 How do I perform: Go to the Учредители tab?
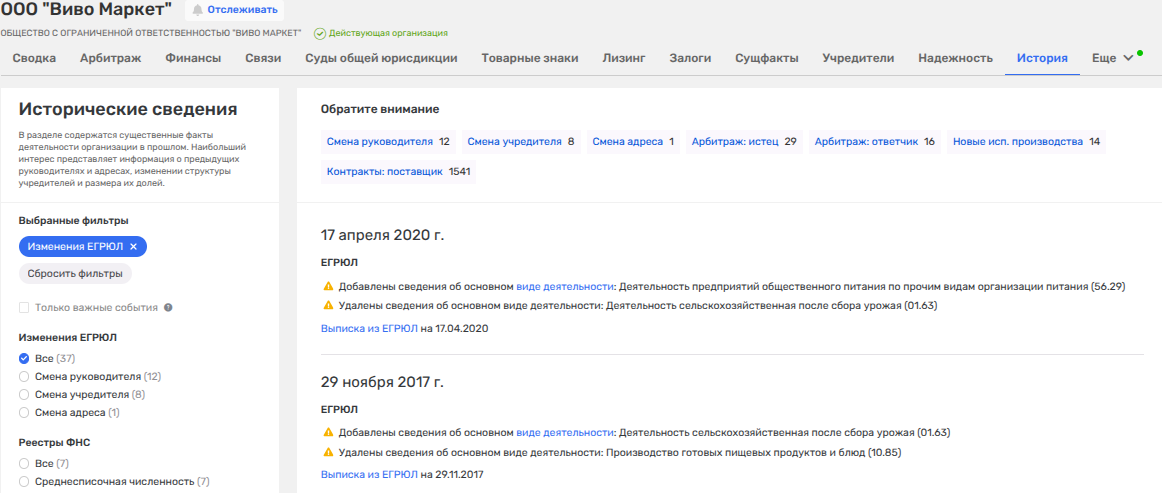pos(858,58)
